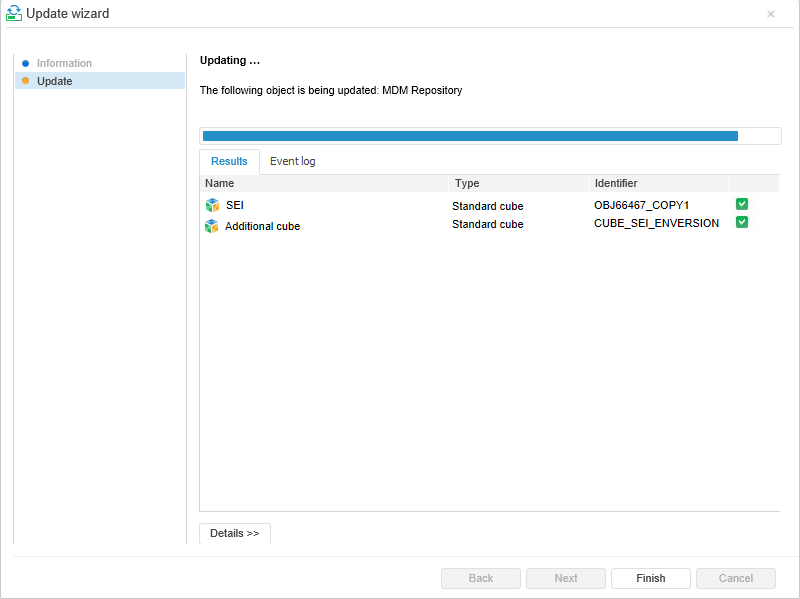Viewport: 800px width, 599px height.
Task: Open the Event log tab
Action: 292,161
